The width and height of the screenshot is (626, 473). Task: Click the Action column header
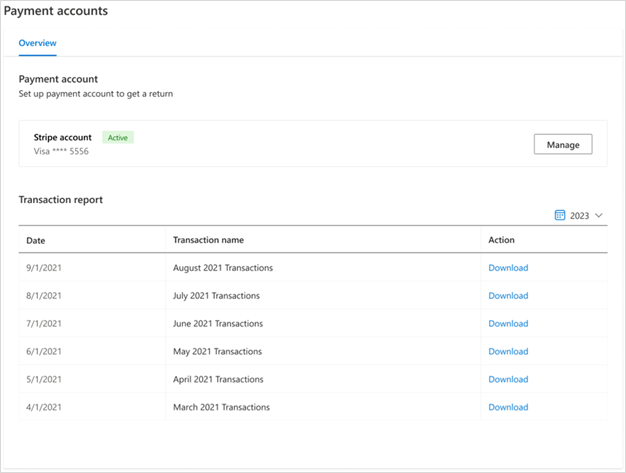click(x=501, y=240)
